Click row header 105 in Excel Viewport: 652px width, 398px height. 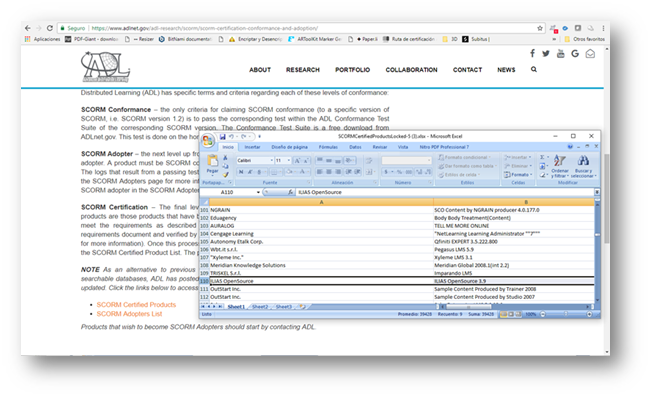pos(204,242)
